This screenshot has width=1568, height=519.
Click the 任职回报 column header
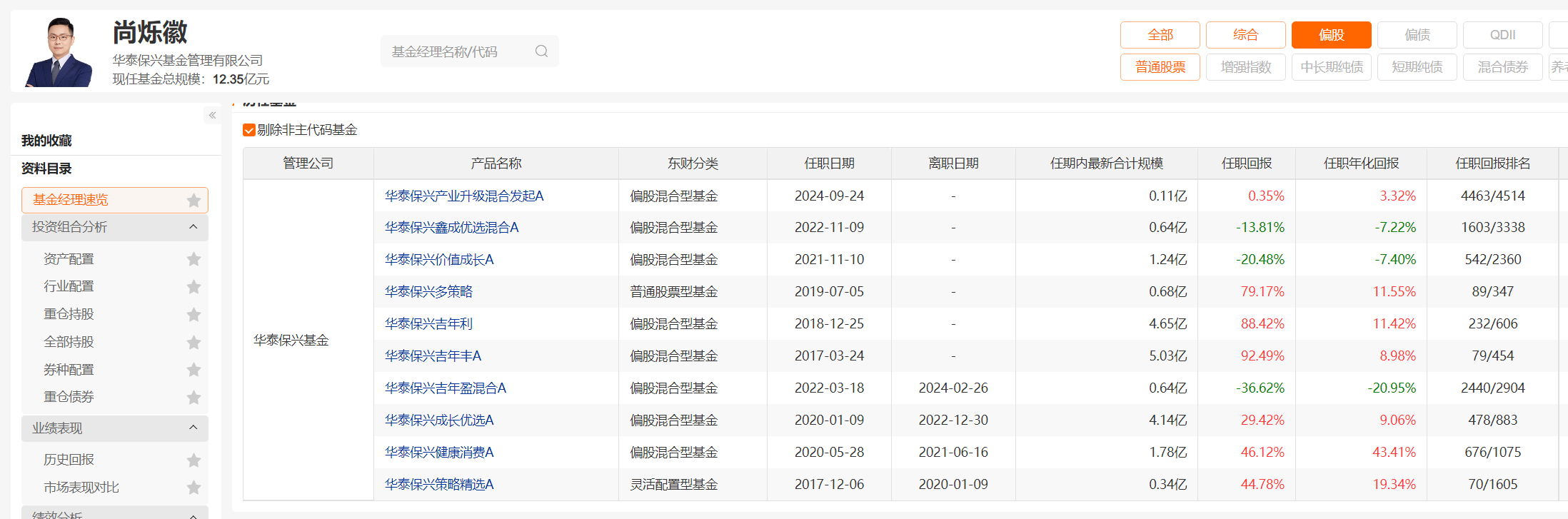[1247, 163]
